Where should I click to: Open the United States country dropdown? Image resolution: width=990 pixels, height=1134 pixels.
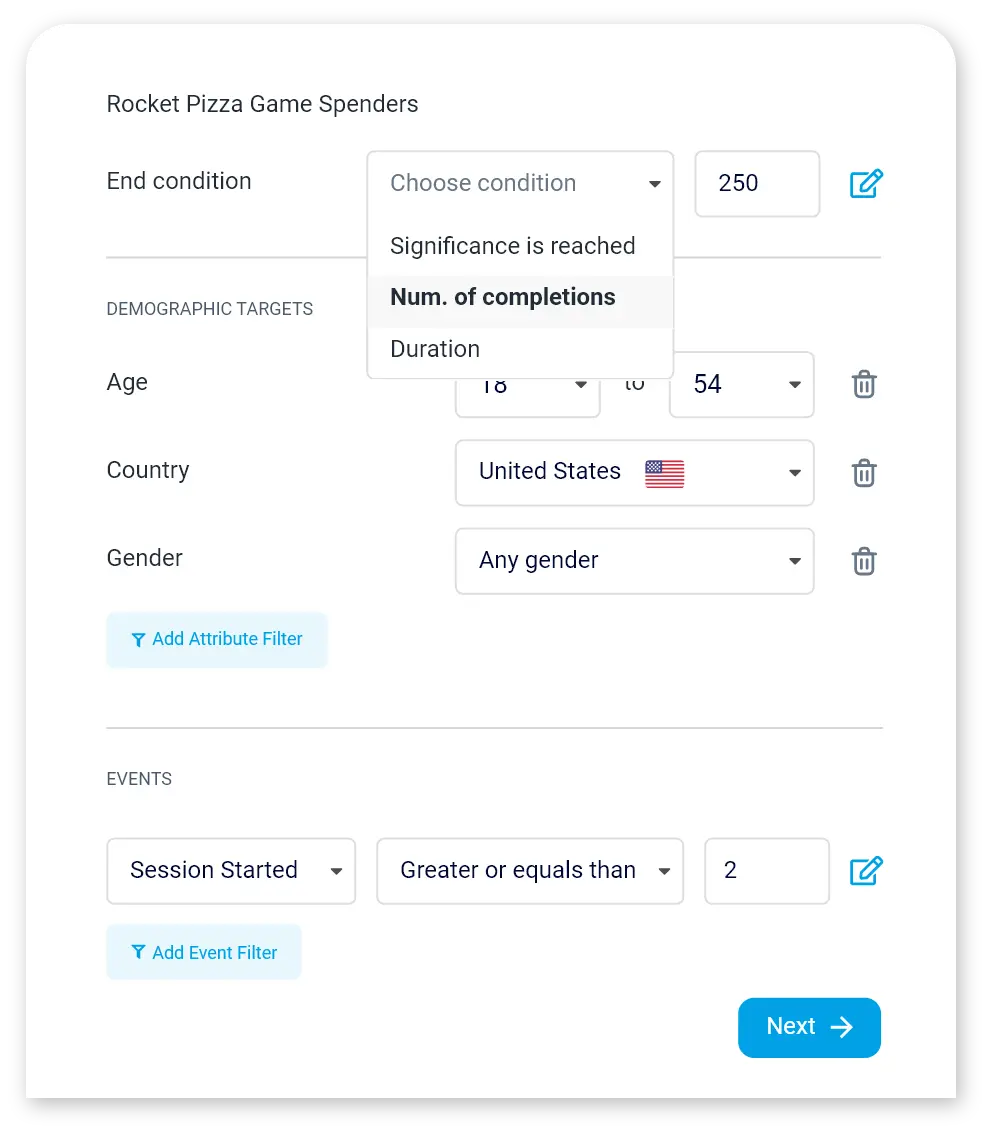[634, 473]
